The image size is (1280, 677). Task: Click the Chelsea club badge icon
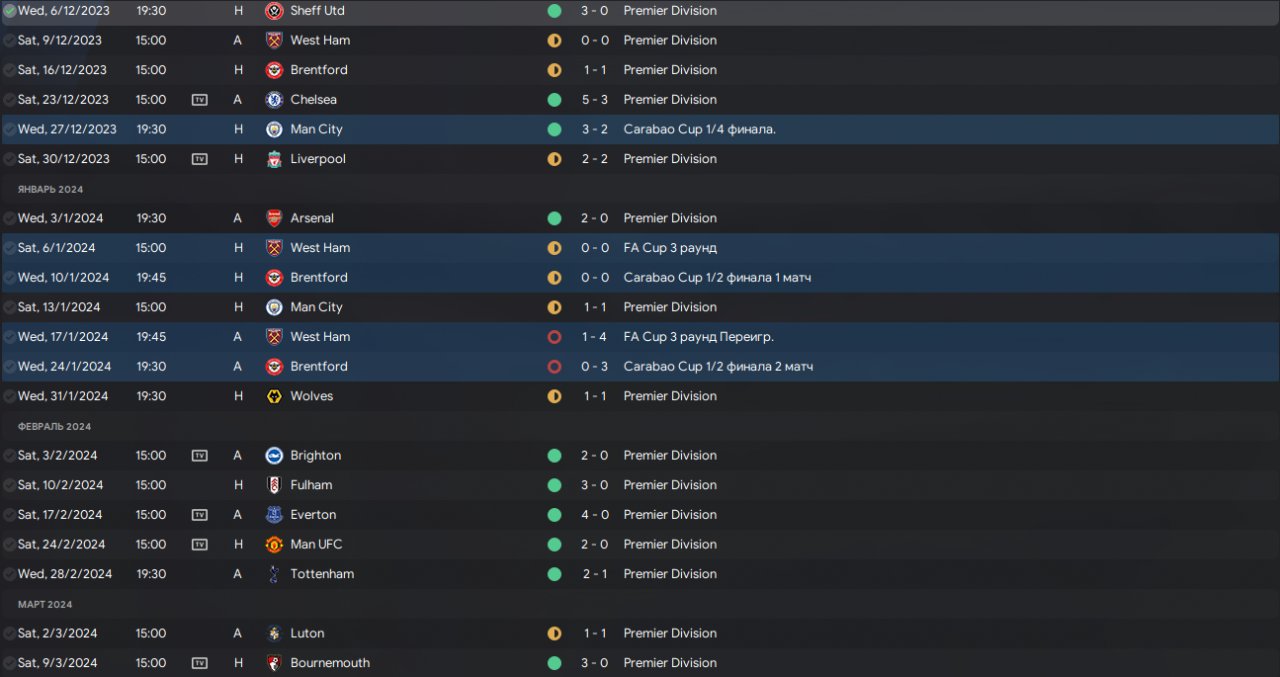(274, 100)
